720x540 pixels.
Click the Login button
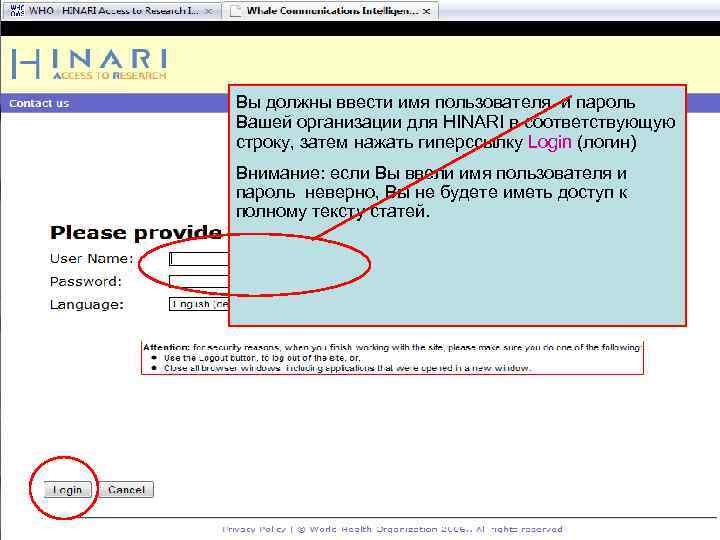tap(68, 489)
